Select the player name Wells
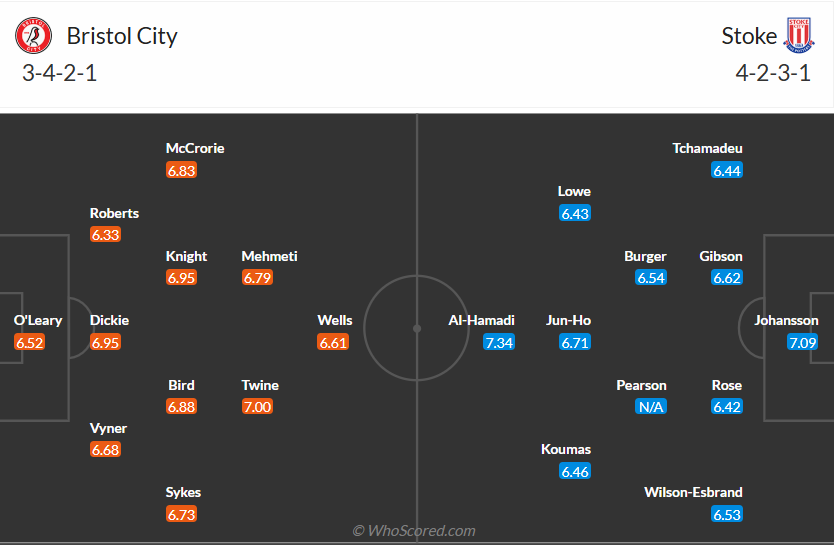This screenshot has width=835, height=545. (x=335, y=320)
